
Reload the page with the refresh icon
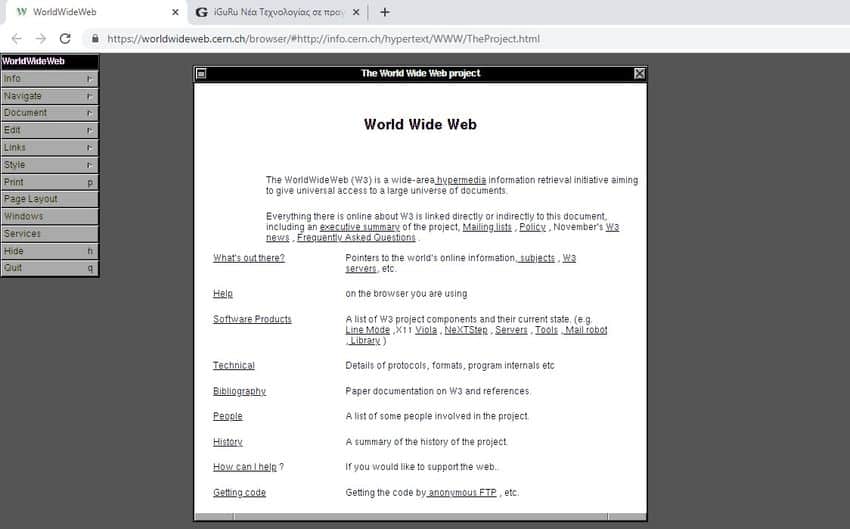point(65,38)
